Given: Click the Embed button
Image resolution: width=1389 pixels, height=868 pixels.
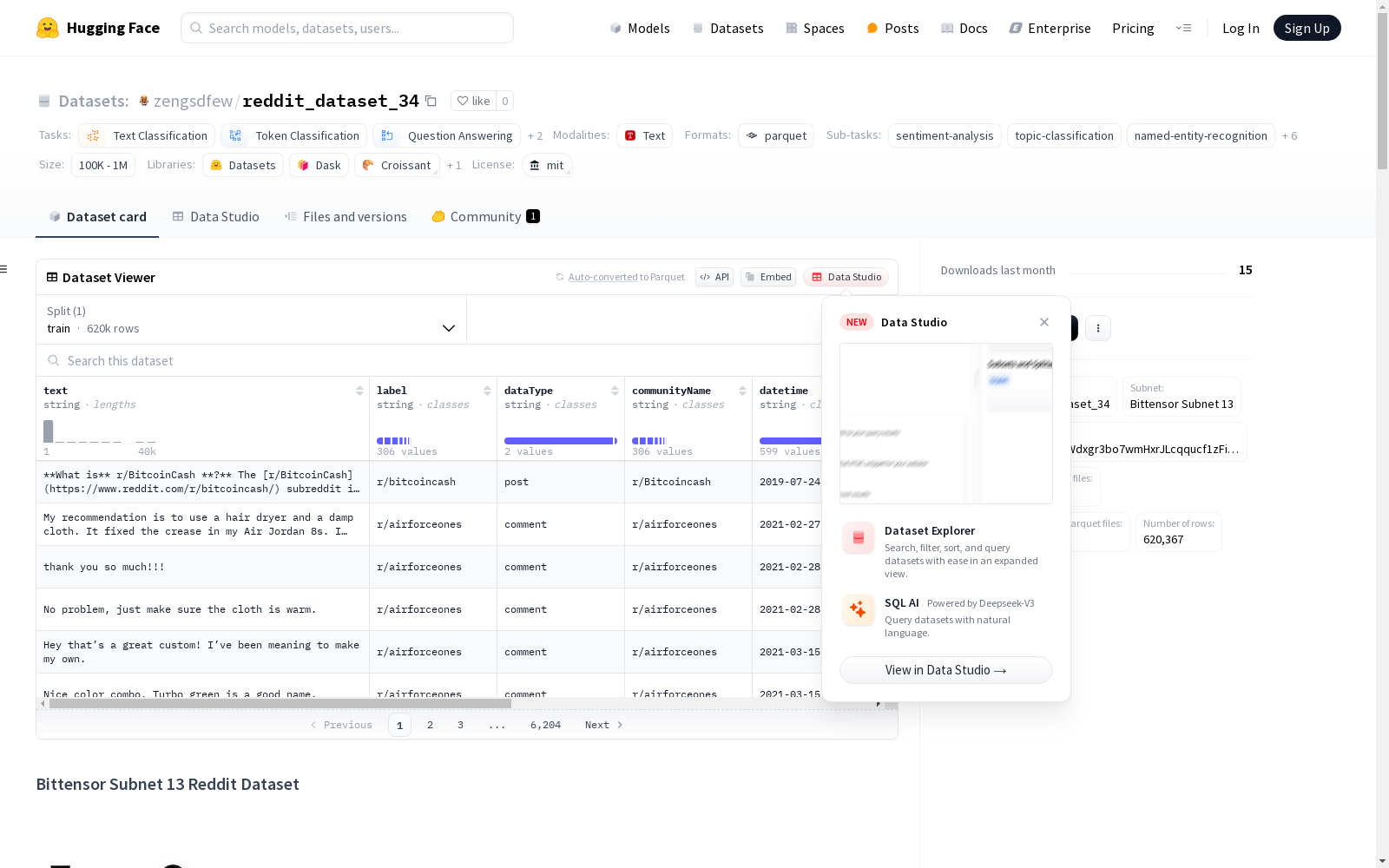Looking at the screenshot, I should click(768, 277).
